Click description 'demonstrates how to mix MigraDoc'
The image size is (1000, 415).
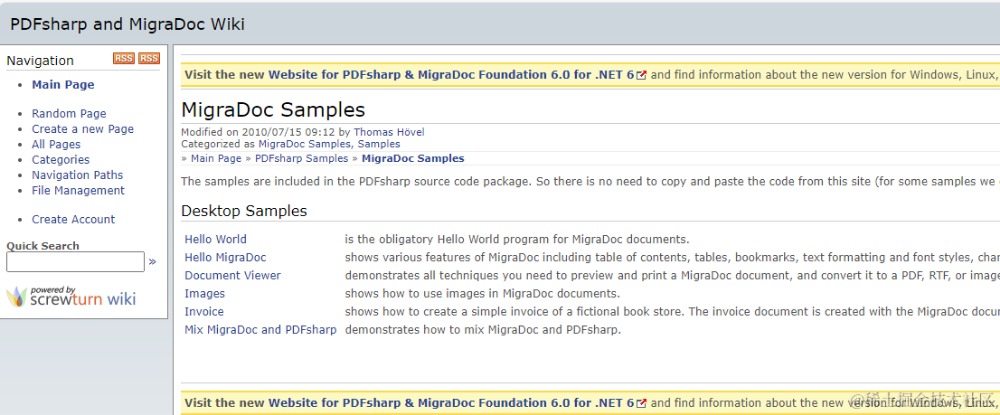point(483,330)
